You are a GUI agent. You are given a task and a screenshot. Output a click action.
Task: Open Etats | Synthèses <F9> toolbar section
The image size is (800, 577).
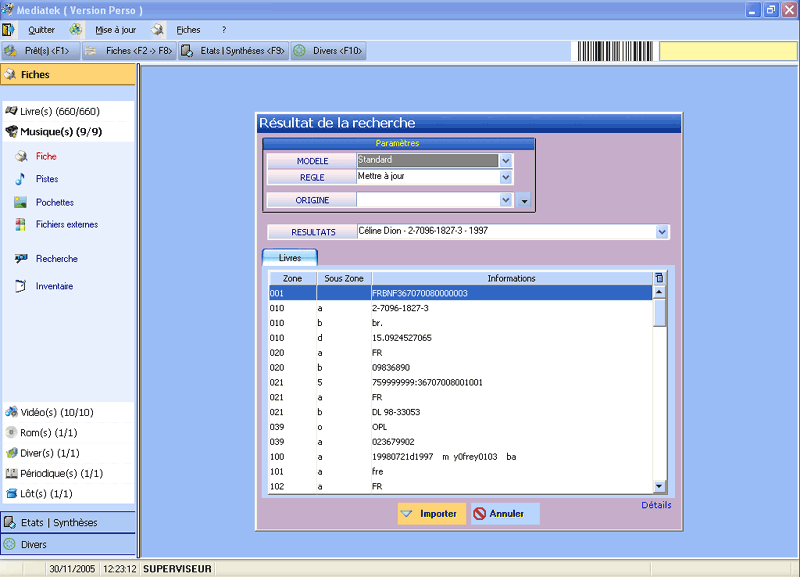[234, 51]
